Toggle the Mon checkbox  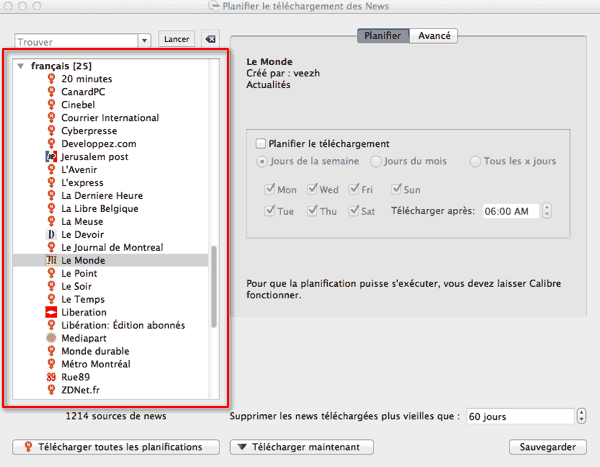click(x=270, y=189)
